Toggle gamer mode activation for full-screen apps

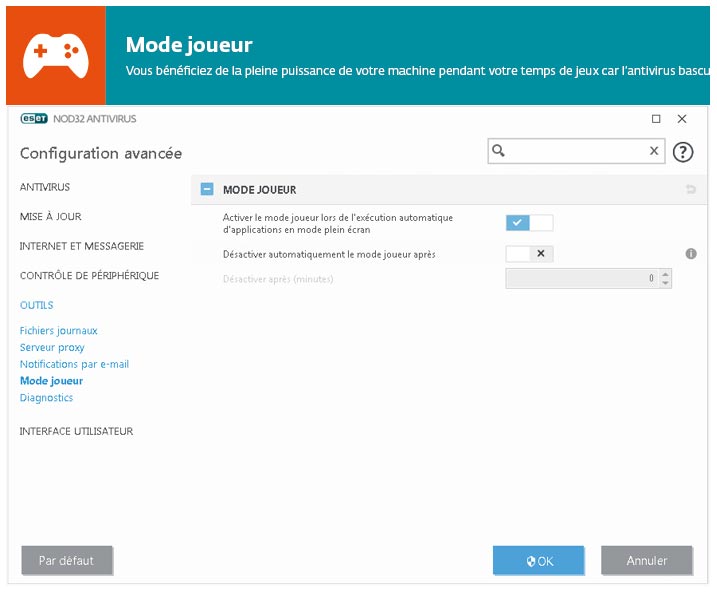coord(529,223)
